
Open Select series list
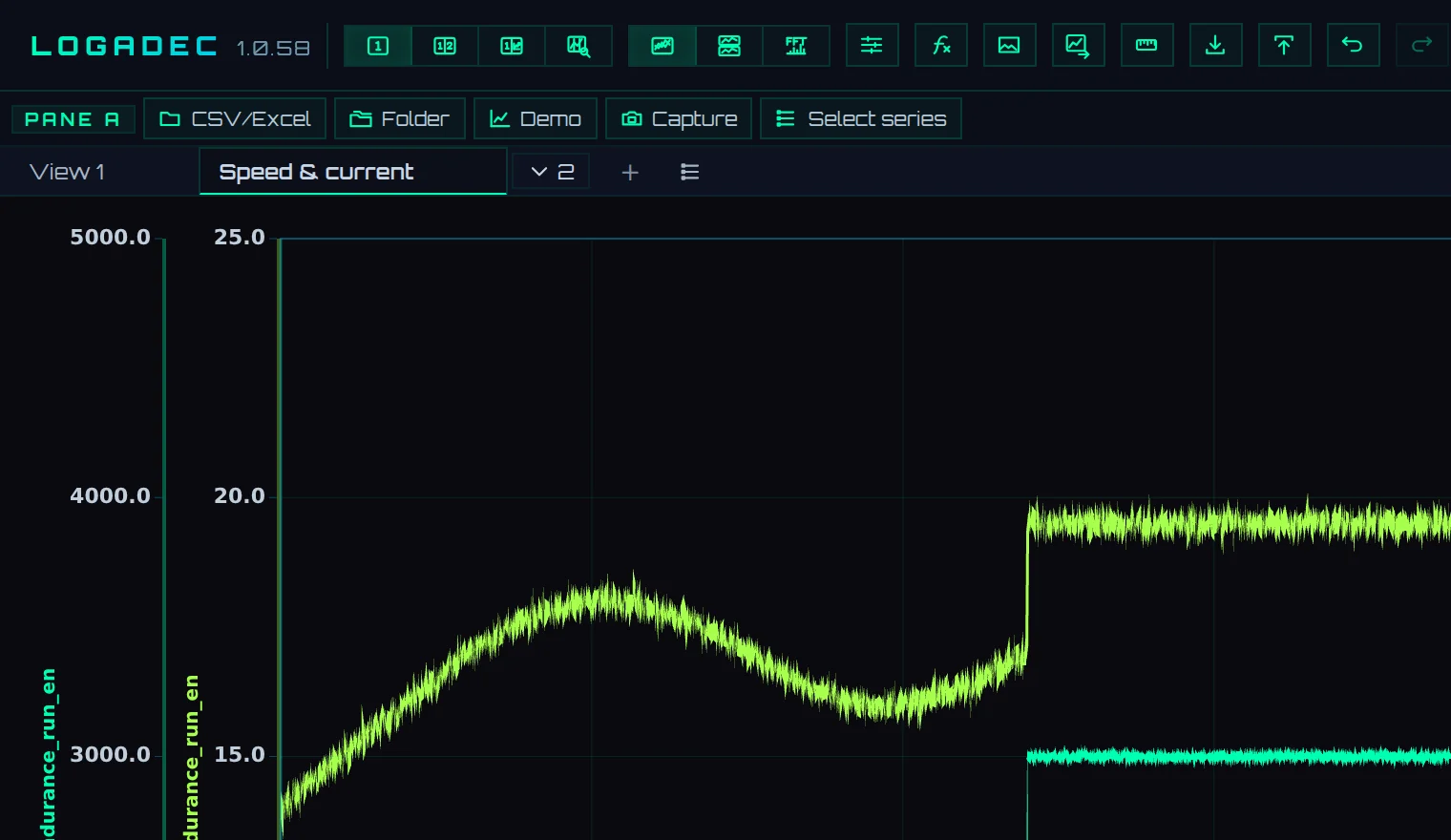pos(861,118)
